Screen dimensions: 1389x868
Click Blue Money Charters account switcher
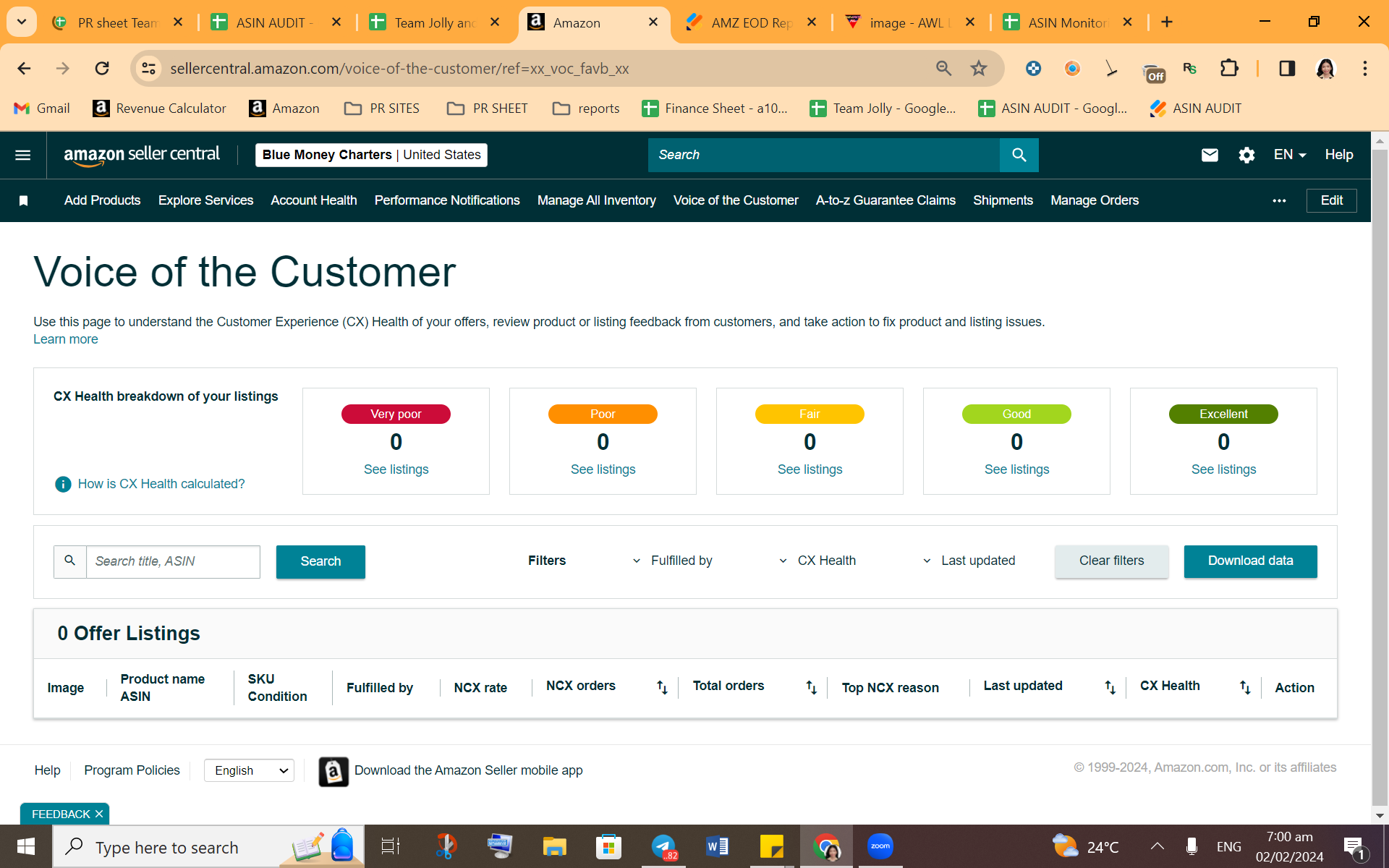[371, 155]
